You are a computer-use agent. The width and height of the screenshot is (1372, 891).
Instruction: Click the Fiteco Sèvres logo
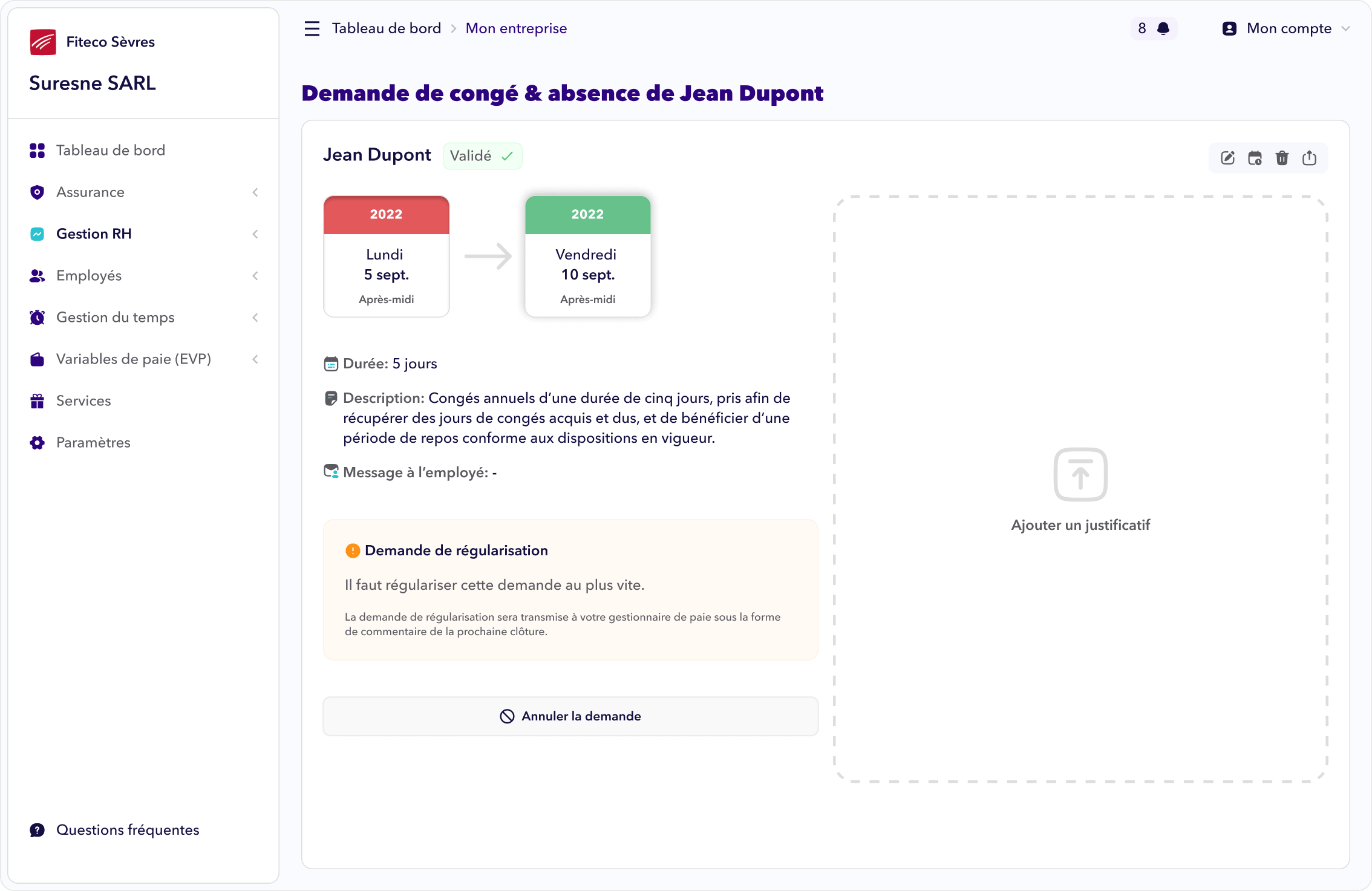[x=43, y=42]
